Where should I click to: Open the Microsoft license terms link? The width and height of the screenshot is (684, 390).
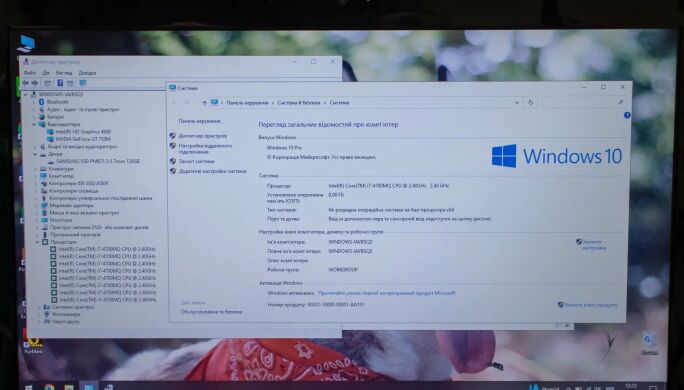[386, 293]
